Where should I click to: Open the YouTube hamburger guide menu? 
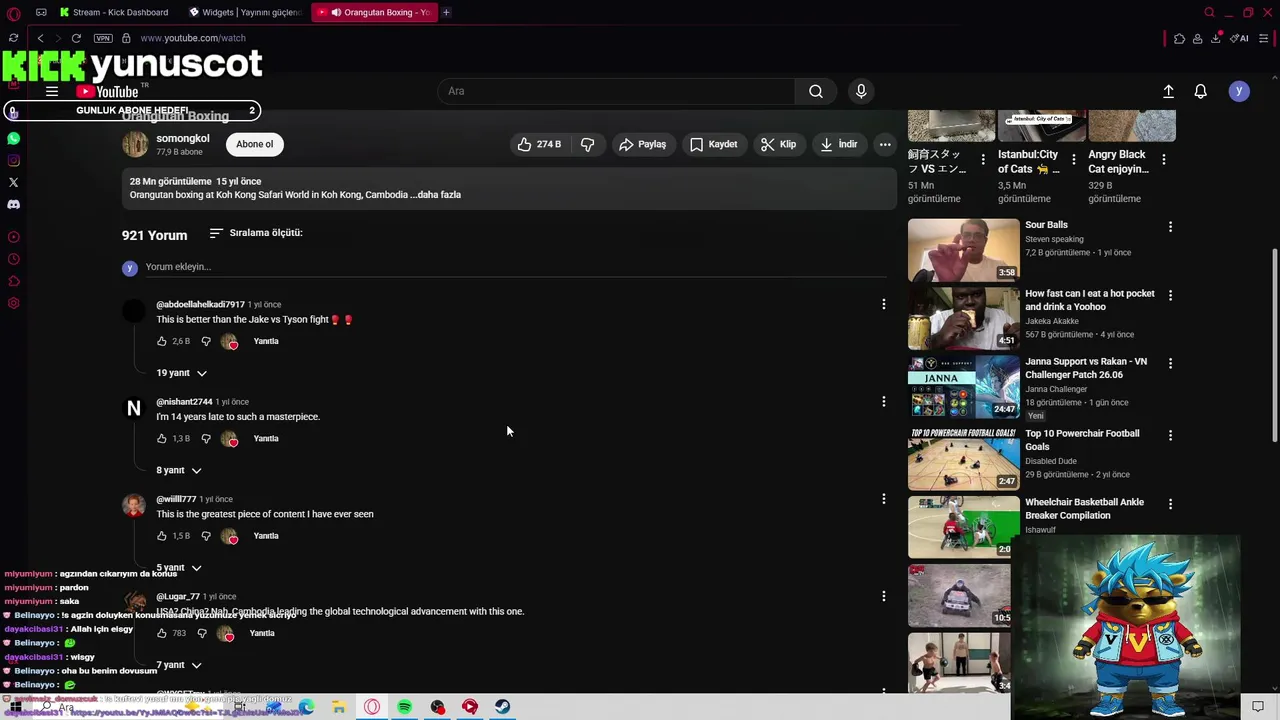point(52,91)
